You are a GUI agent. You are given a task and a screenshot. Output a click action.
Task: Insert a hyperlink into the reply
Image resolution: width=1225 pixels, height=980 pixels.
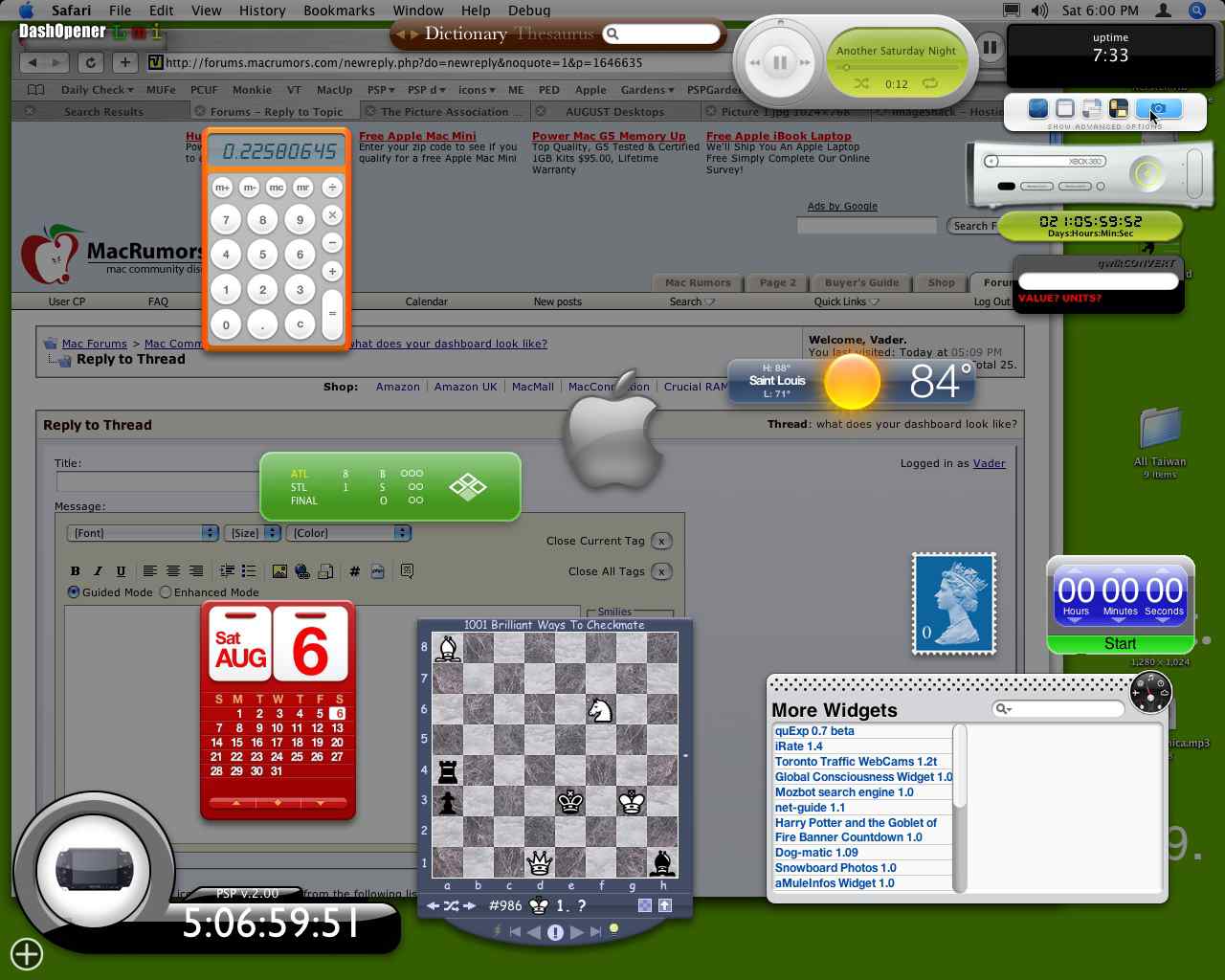click(302, 571)
